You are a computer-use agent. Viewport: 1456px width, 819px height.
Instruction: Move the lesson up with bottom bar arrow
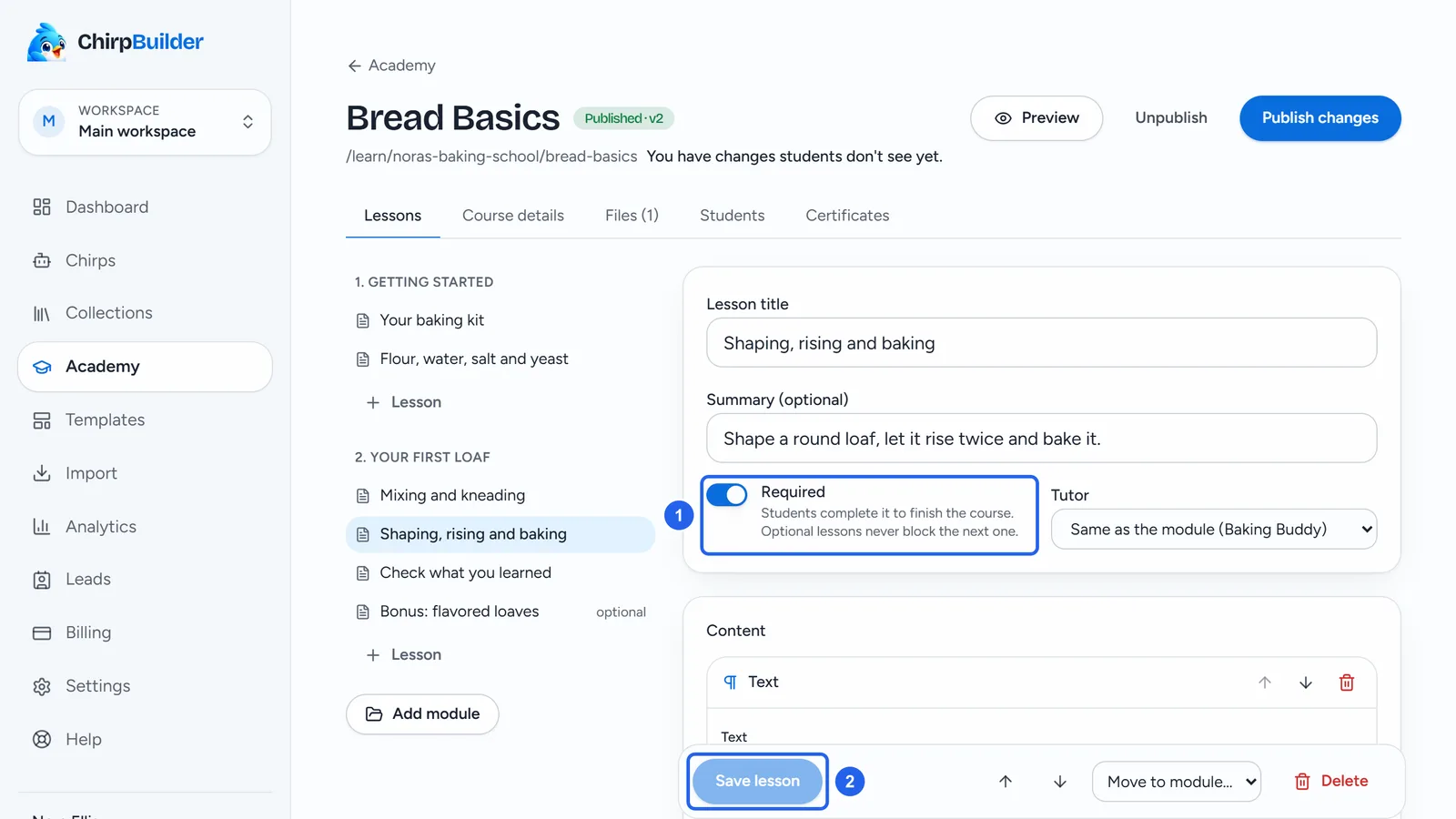[x=1006, y=782]
